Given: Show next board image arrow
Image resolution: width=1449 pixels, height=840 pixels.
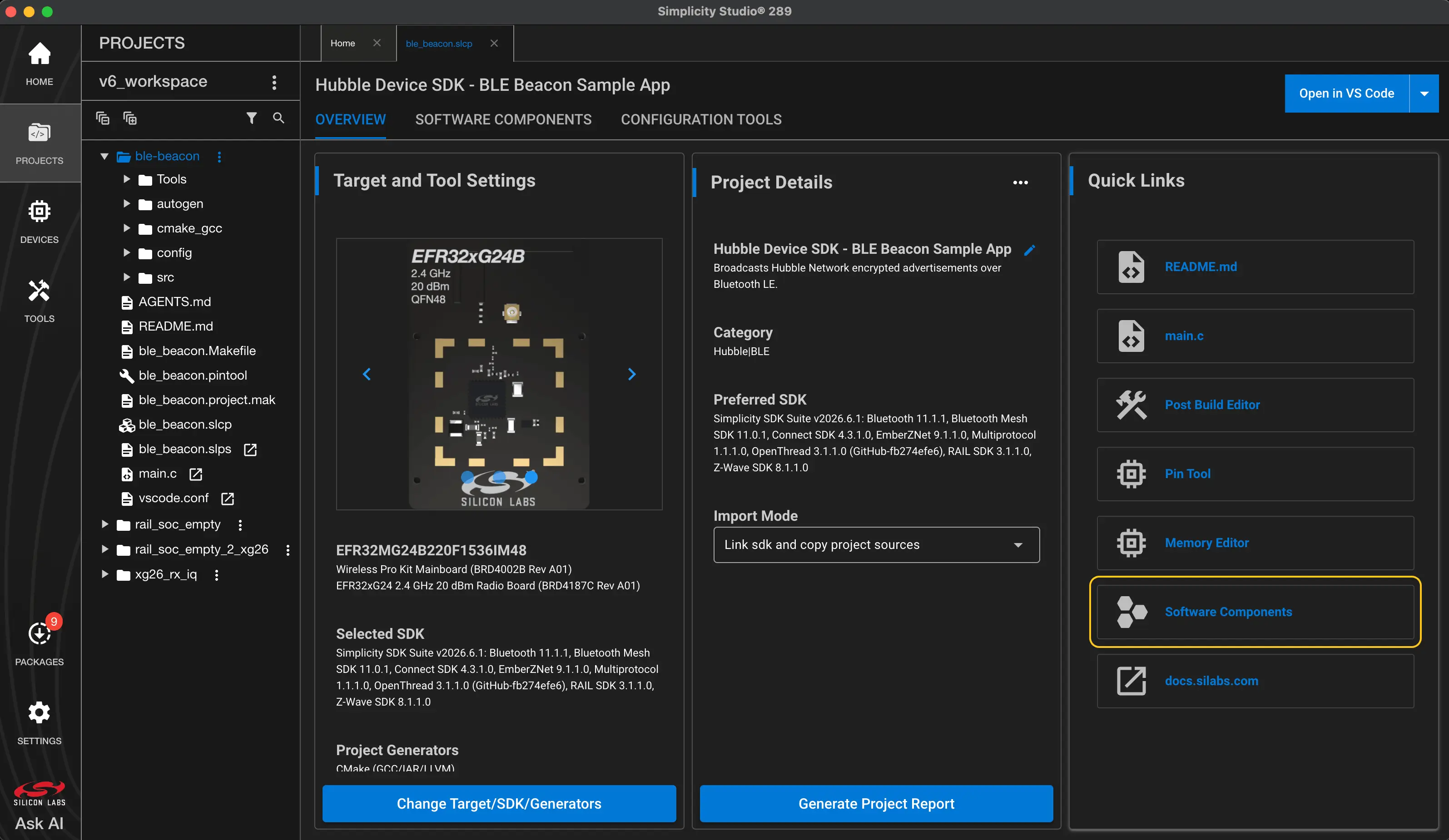Looking at the screenshot, I should click(x=631, y=374).
